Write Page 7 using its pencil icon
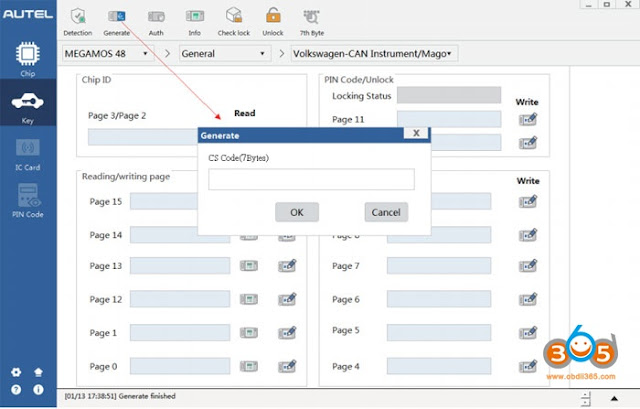640x409 pixels. click(x=528, y=266)
